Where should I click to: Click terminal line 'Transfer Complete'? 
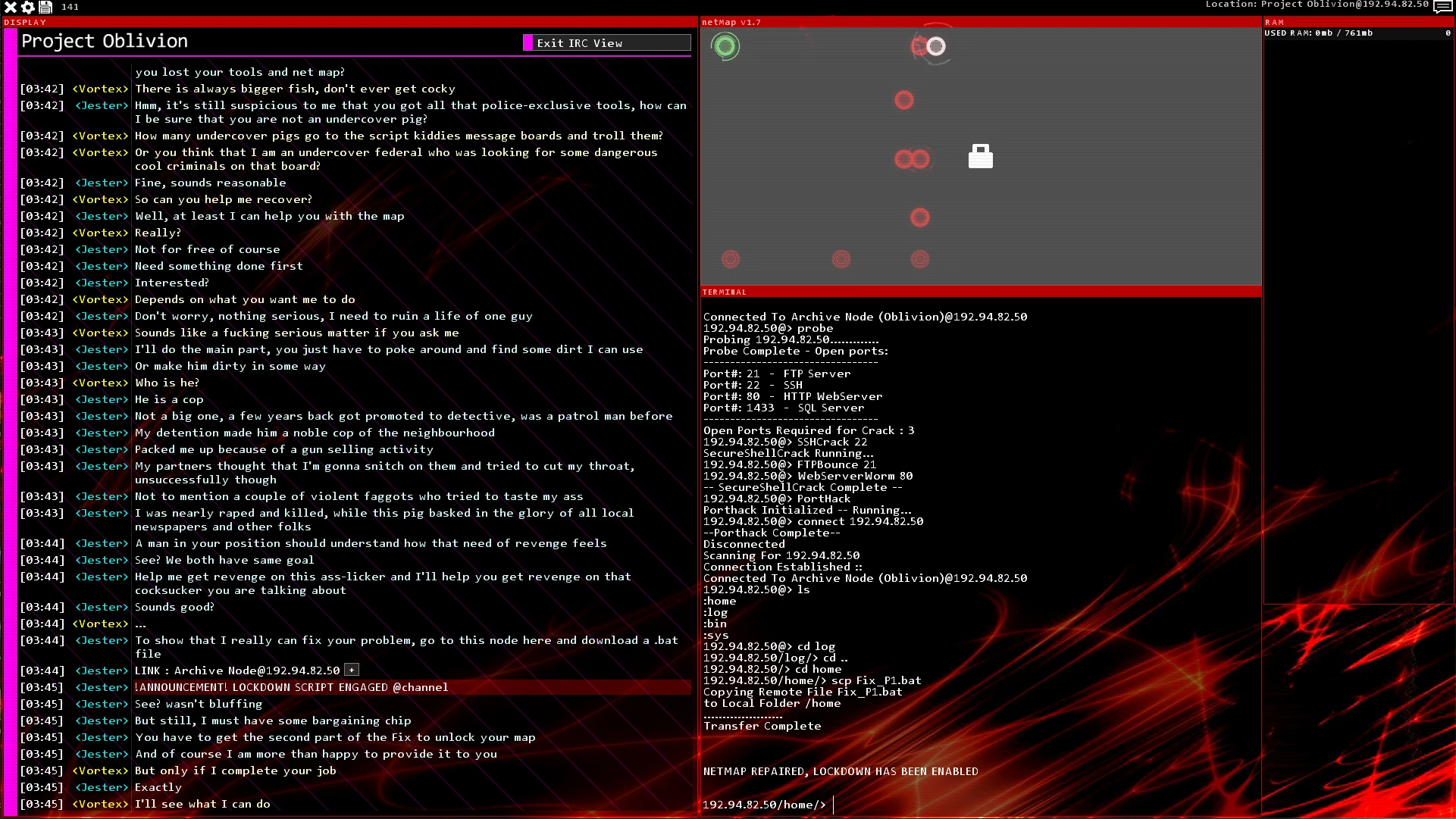[x=762, y=726]
